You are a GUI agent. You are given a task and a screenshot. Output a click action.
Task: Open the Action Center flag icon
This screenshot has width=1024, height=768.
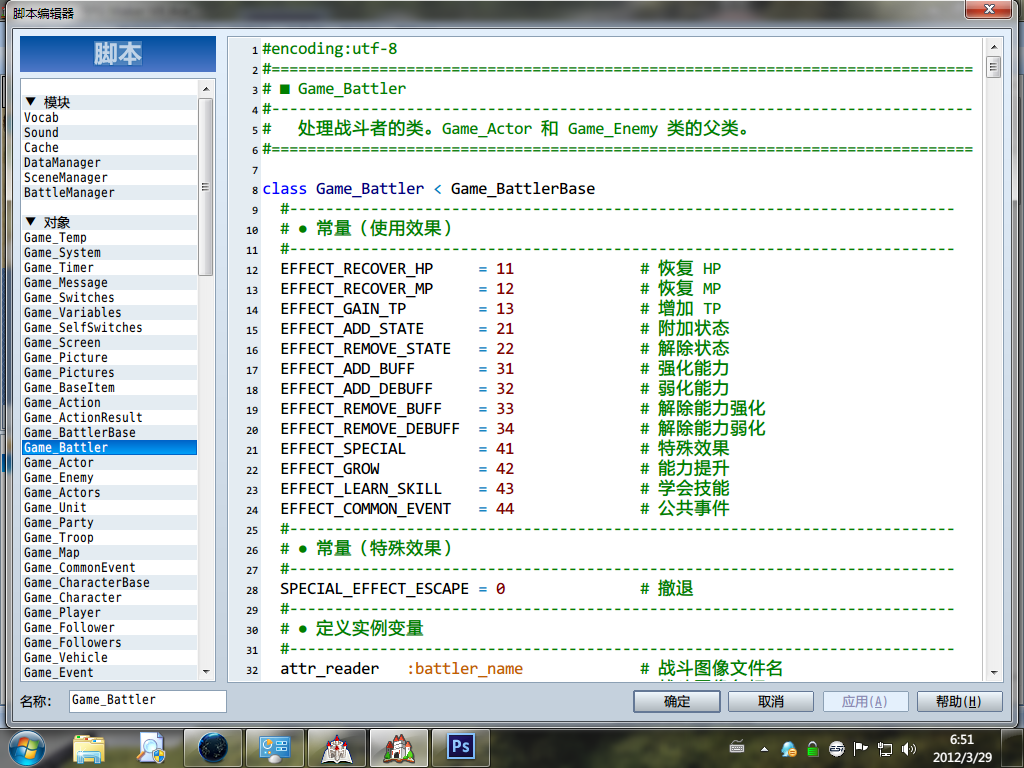[x=861, y=749]
